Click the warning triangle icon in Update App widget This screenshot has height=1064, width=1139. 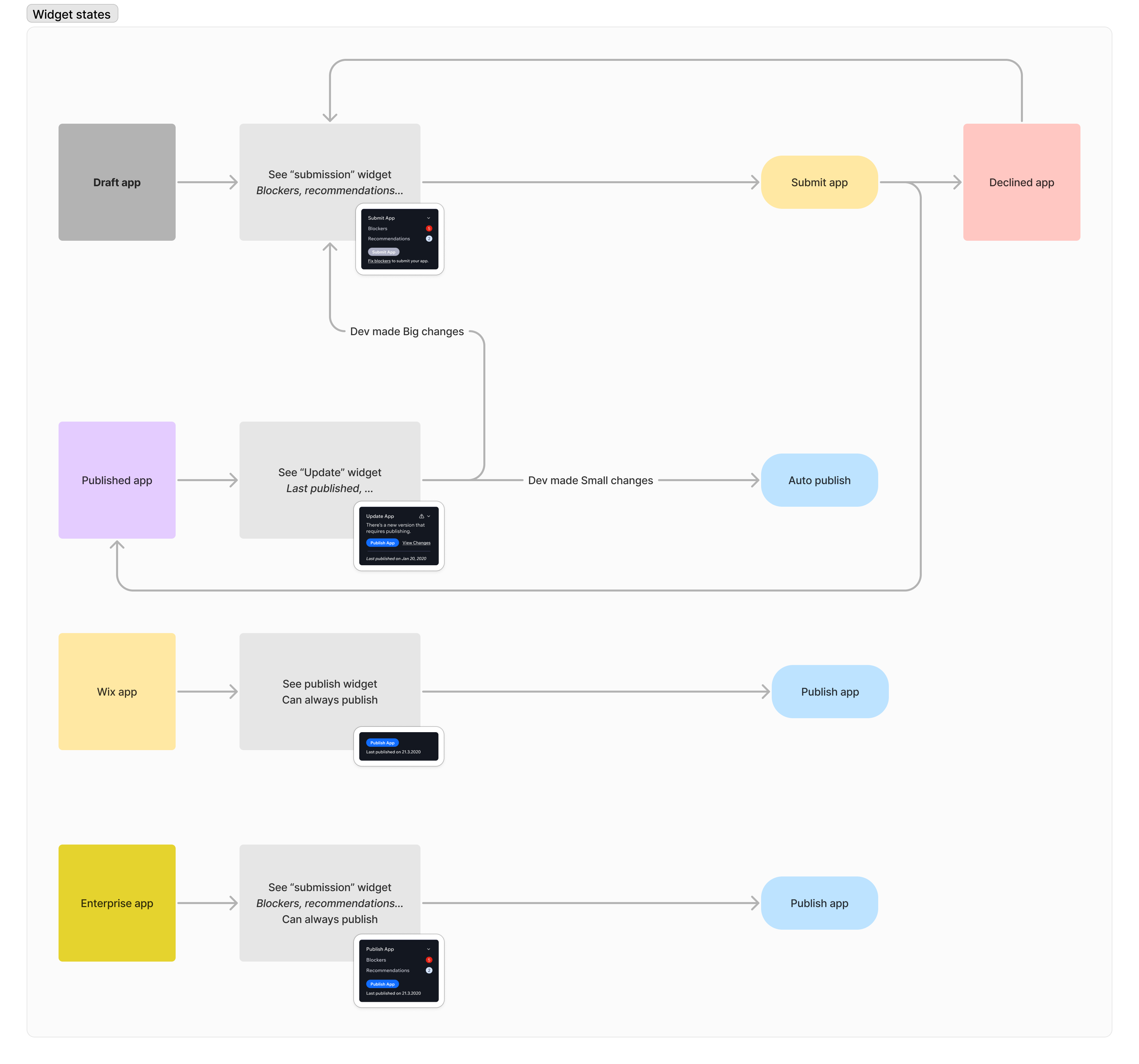tap(422, 516)
